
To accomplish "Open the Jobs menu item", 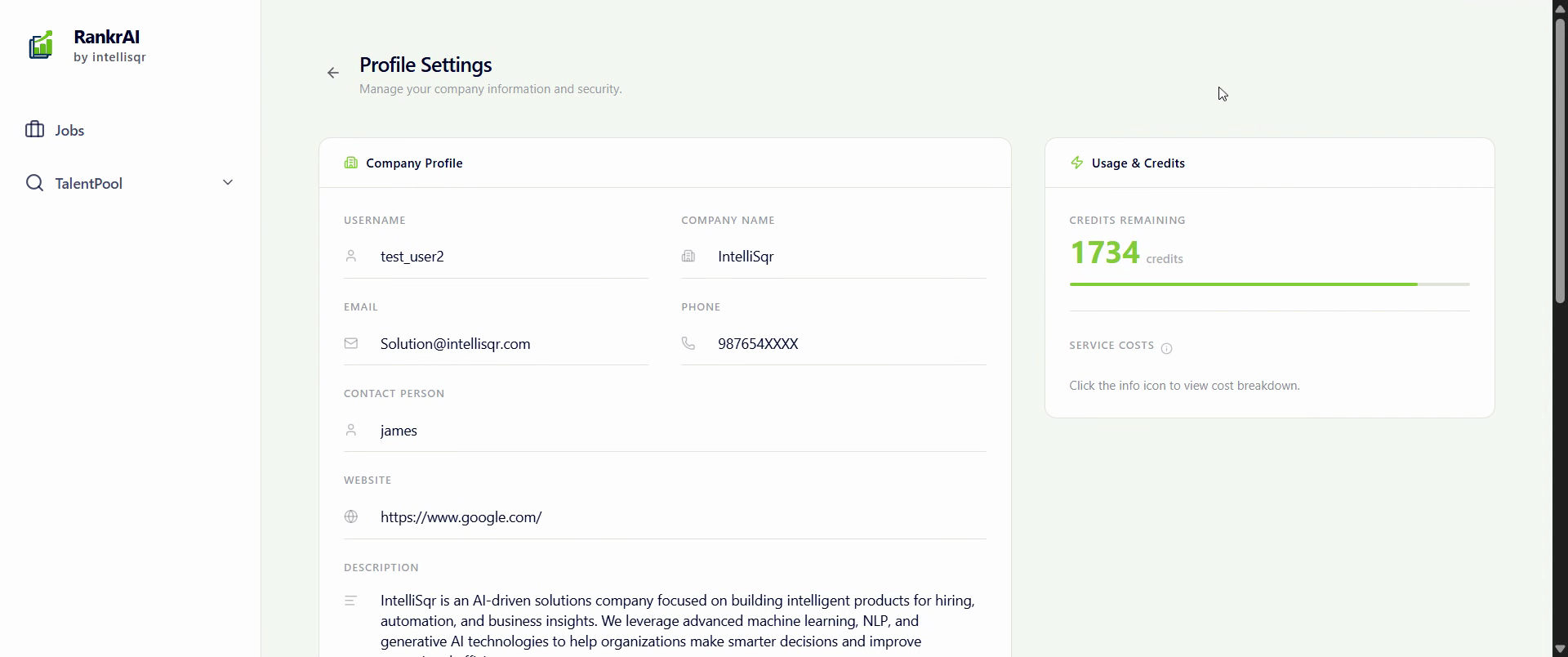I will [x=70, y=131].
